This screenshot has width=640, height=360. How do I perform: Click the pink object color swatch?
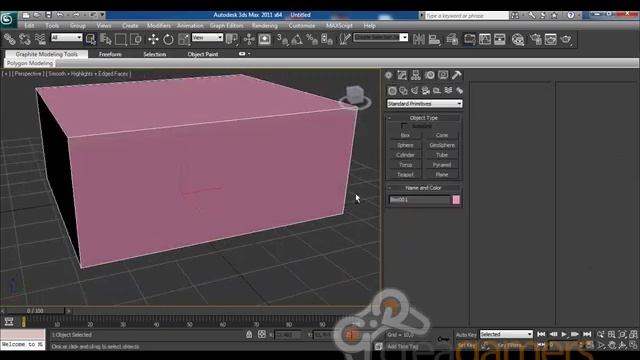(x=456, y=200)
